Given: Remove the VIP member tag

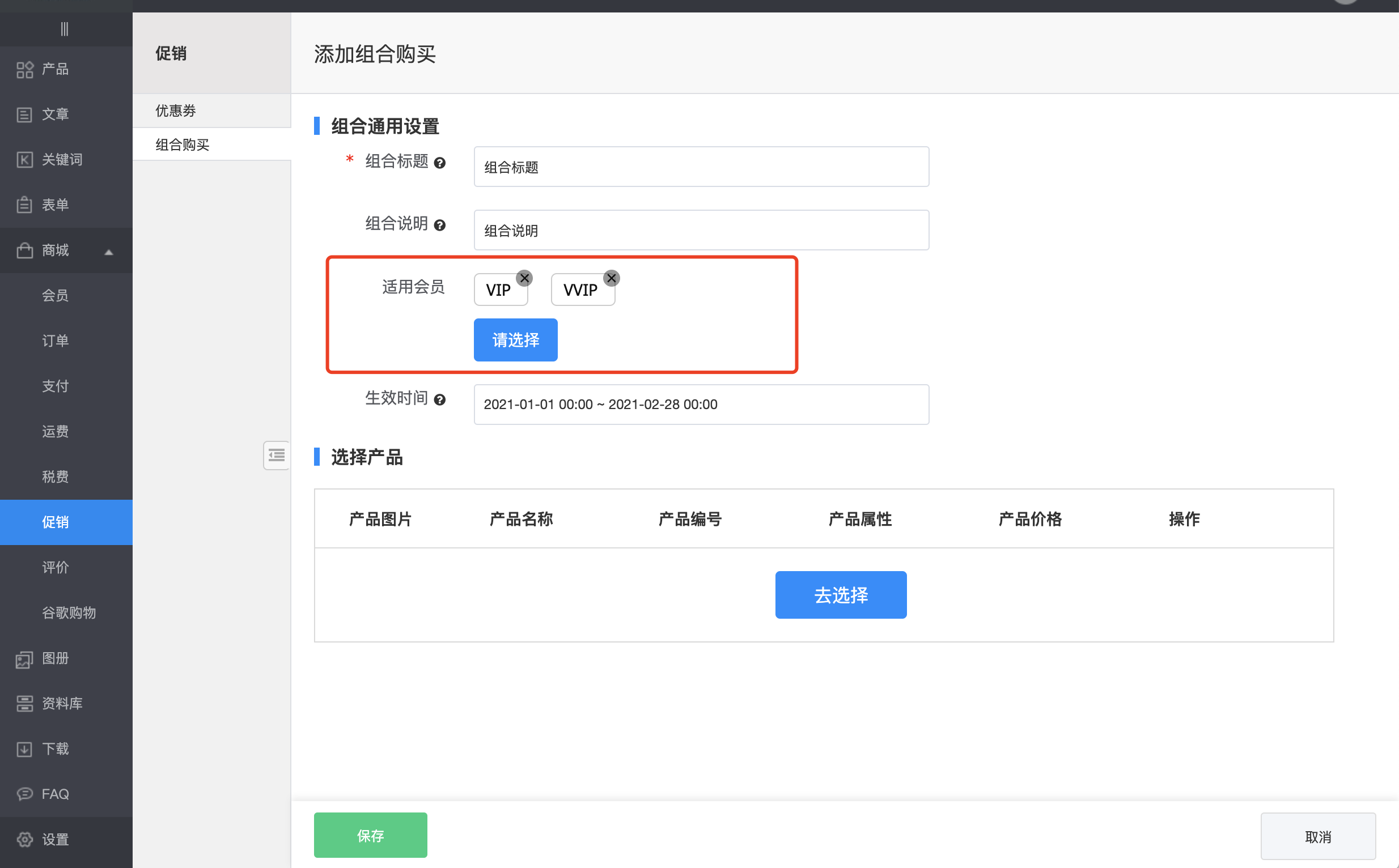Looking at the screenshot, I should [524, 278].
